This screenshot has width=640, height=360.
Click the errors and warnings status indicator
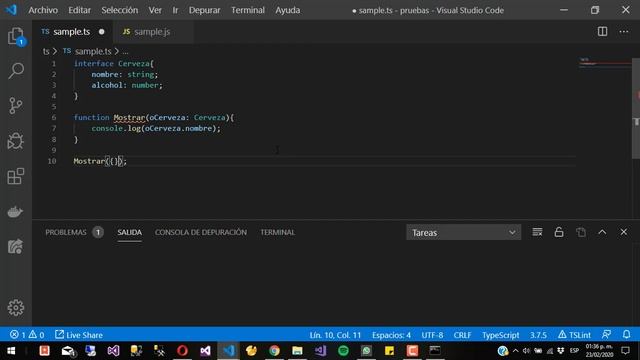(27, 335)
